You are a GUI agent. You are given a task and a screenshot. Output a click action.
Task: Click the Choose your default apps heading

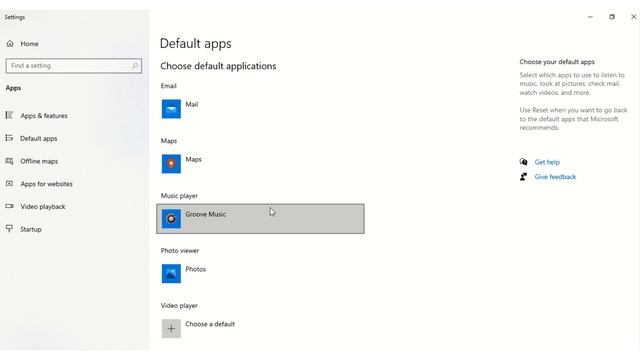pos(557,62)
